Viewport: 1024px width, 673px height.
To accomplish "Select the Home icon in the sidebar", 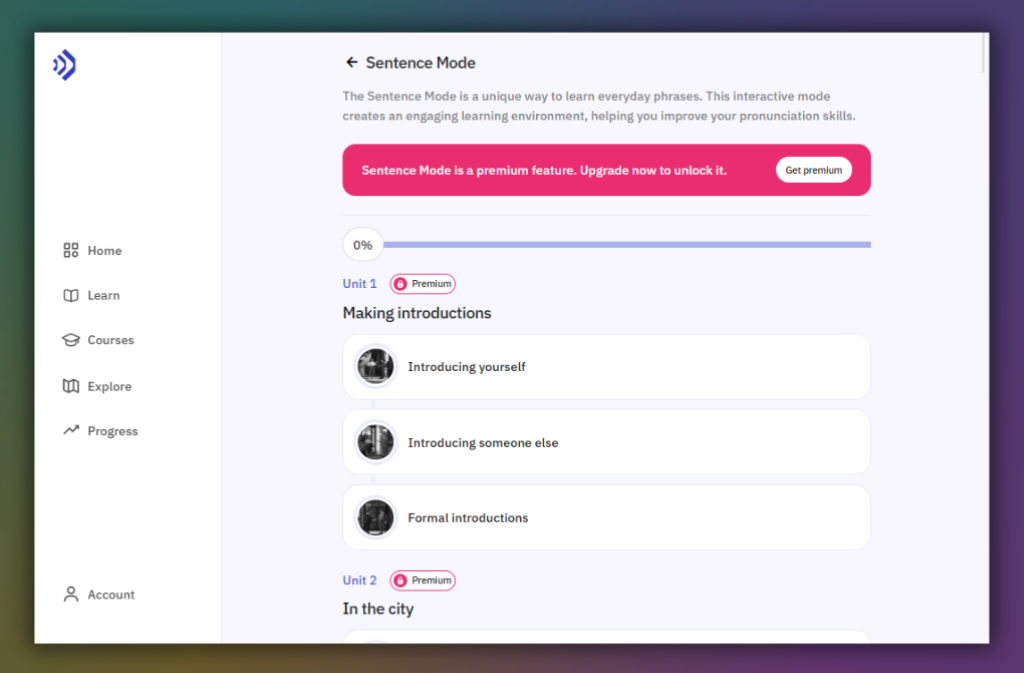I will click(x=70, y=250).
